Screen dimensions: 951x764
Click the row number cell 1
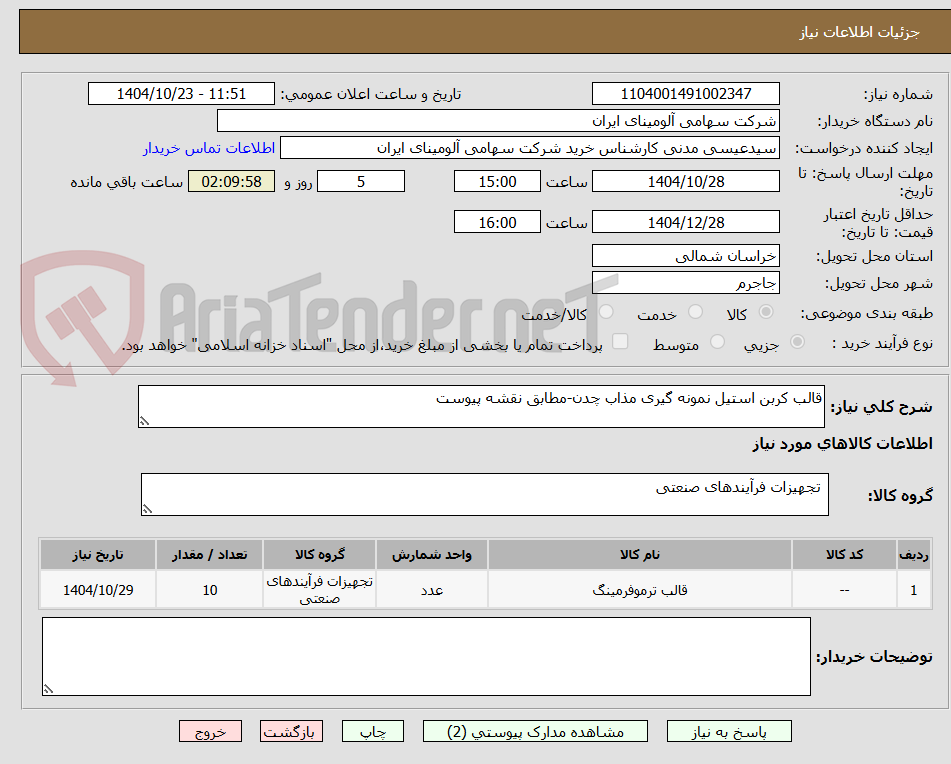(x=914, y=589)
